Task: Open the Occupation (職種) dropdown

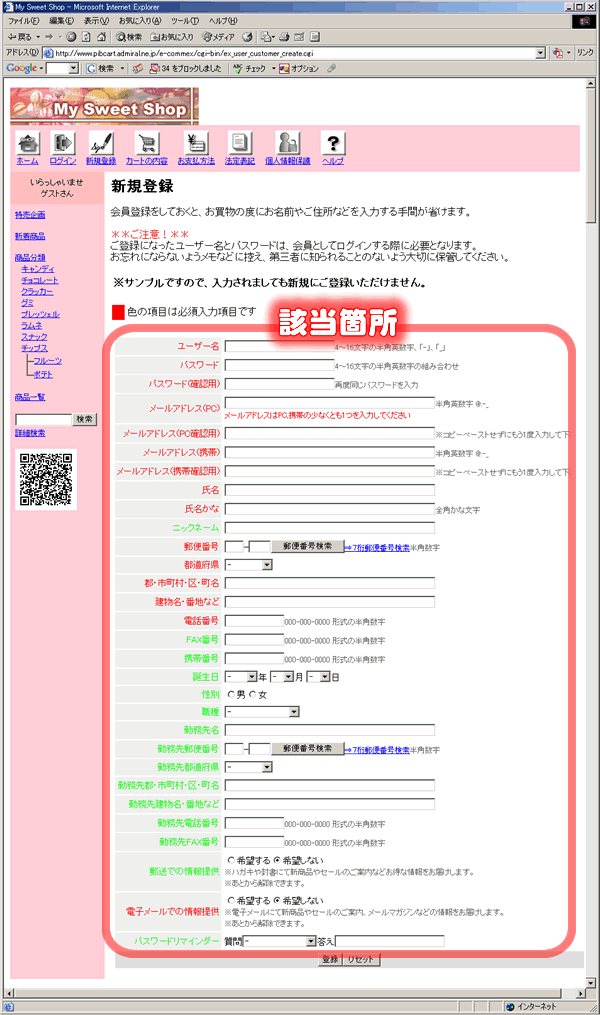Action: pyautogui.click(x=262, y=712)
